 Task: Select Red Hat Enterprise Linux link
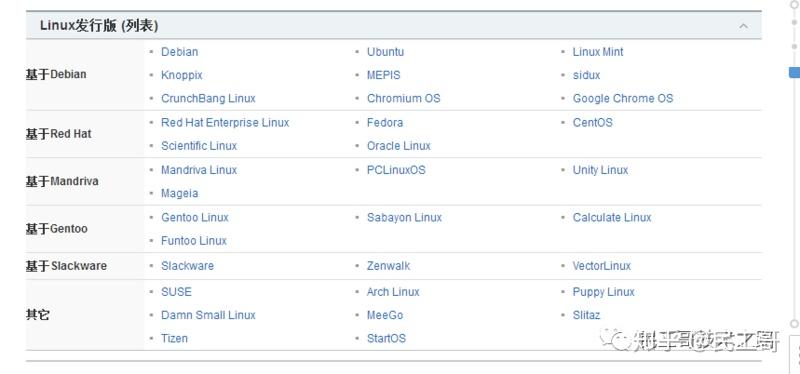[x=225, y=123]
